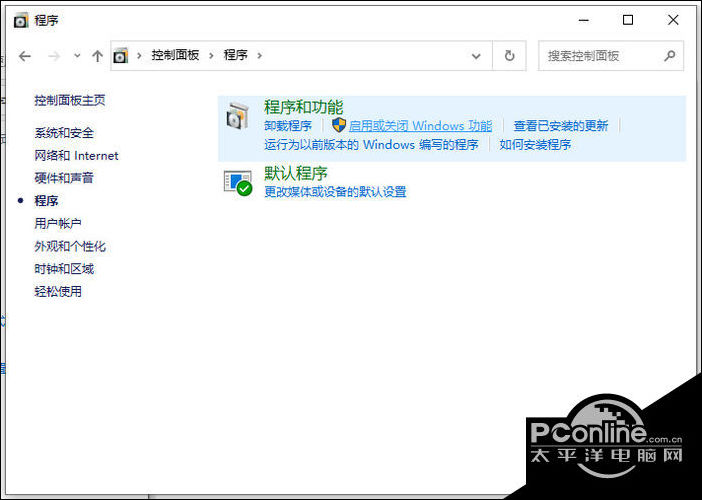Click 如何安装程序 link
The height and width of the screenshot is (500, 702).
535,145
